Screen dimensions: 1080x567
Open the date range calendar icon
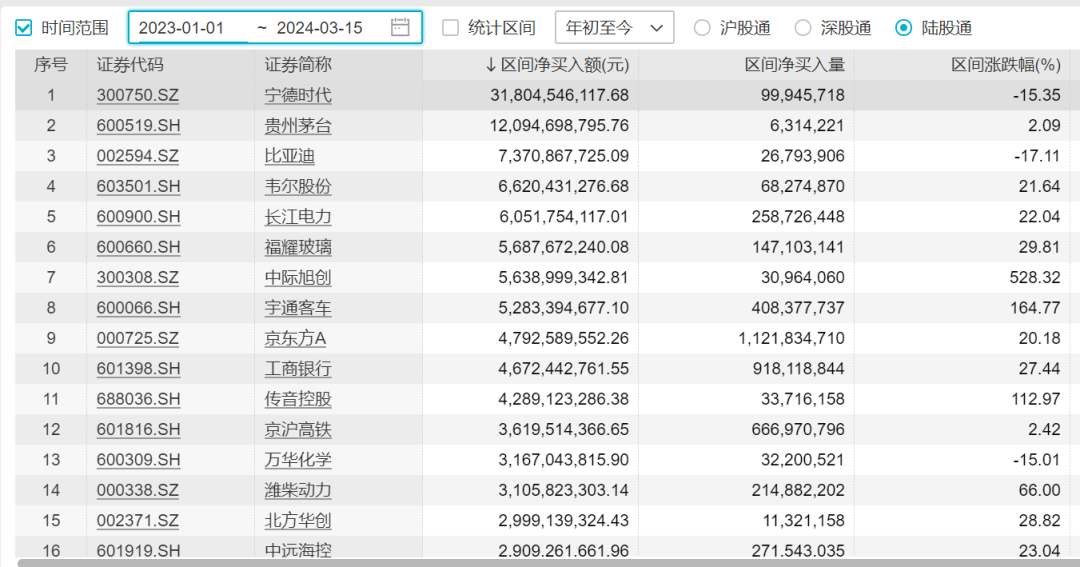click(399, 28)
